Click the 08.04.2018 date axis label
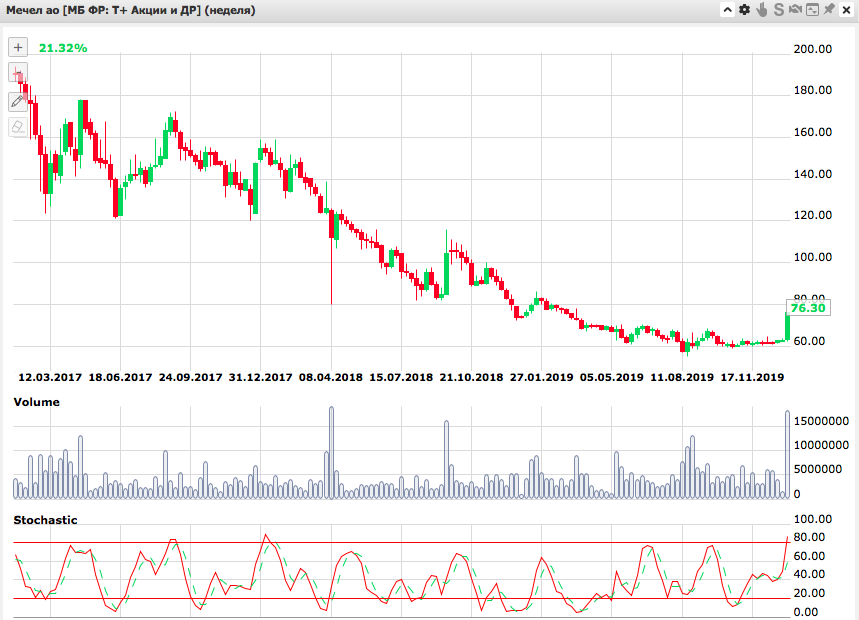 coord(331,377)
